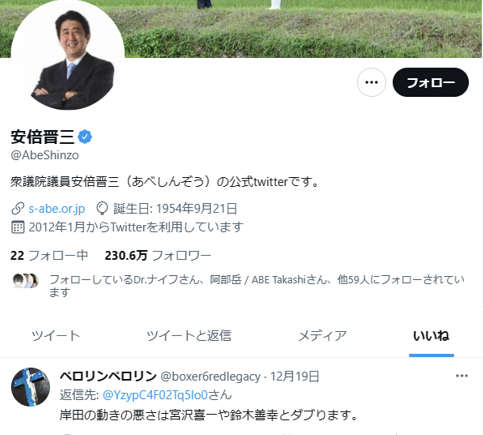
Task: Click the @boxer6redlegacy handle in tweet
Action: pyautogui.click(x=211, y=376)
